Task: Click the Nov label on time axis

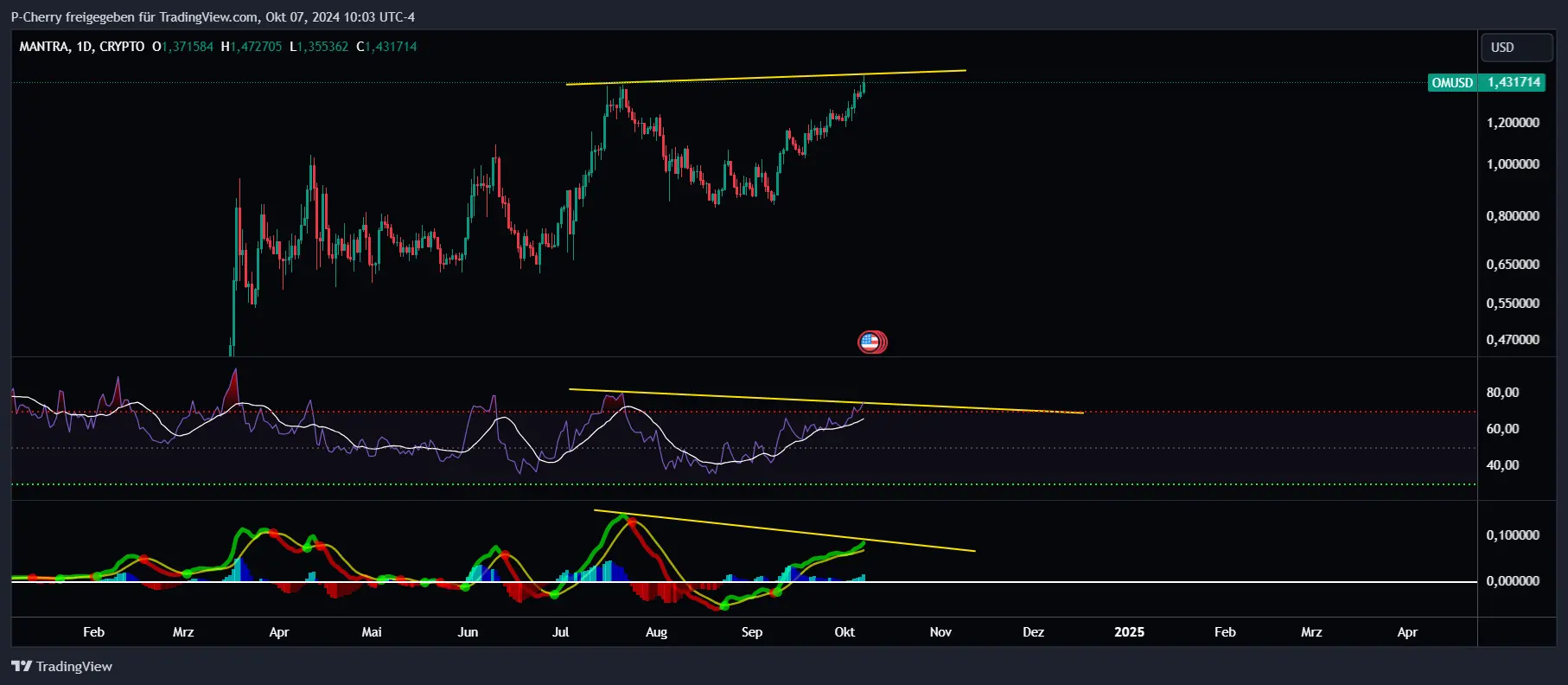Action: 940,632
